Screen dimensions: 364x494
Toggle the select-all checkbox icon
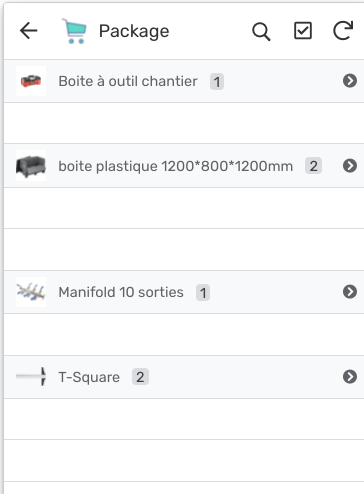tap(303, 31)
